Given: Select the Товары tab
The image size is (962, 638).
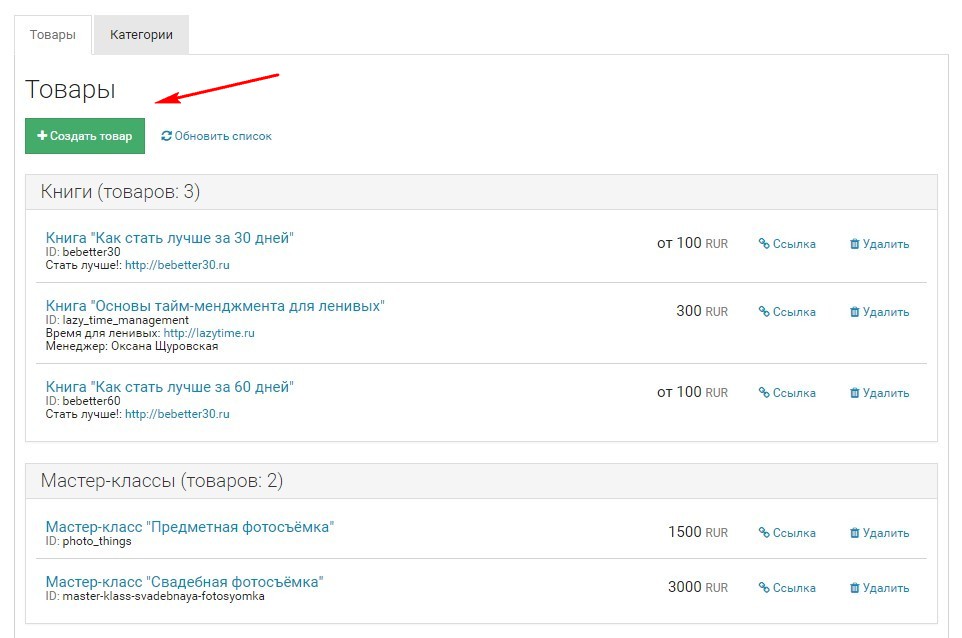Looking at the screenshot, I should (x=52, y=34).
